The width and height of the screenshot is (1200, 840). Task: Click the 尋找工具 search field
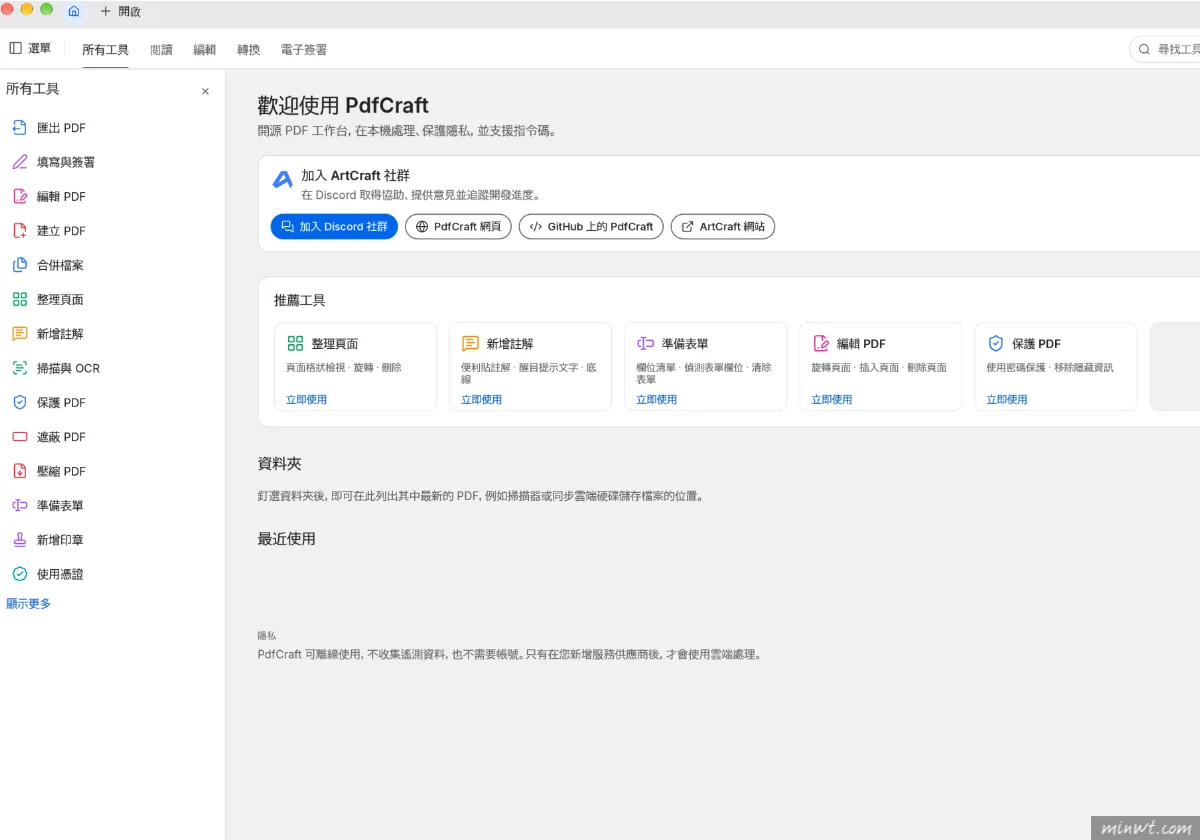(x=1166, y=49)
